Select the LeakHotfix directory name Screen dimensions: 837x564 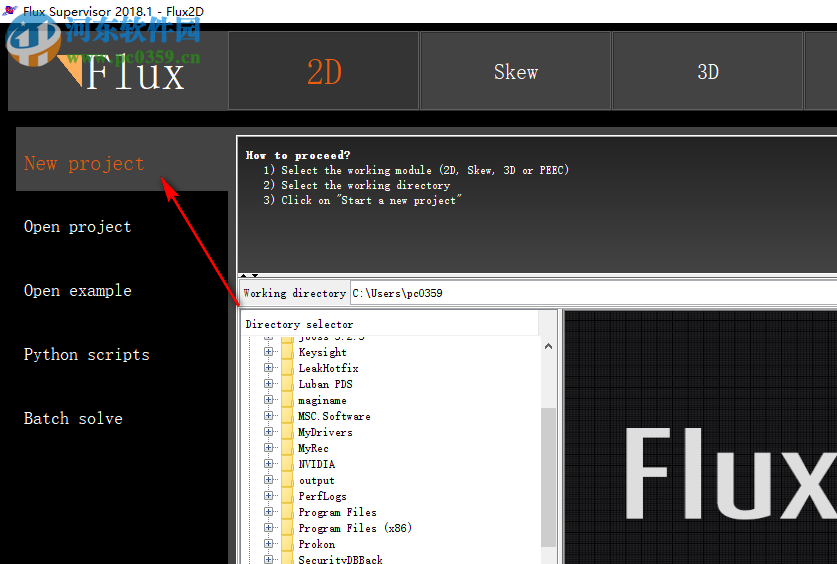pyautogui.click(x=328, y=368)
